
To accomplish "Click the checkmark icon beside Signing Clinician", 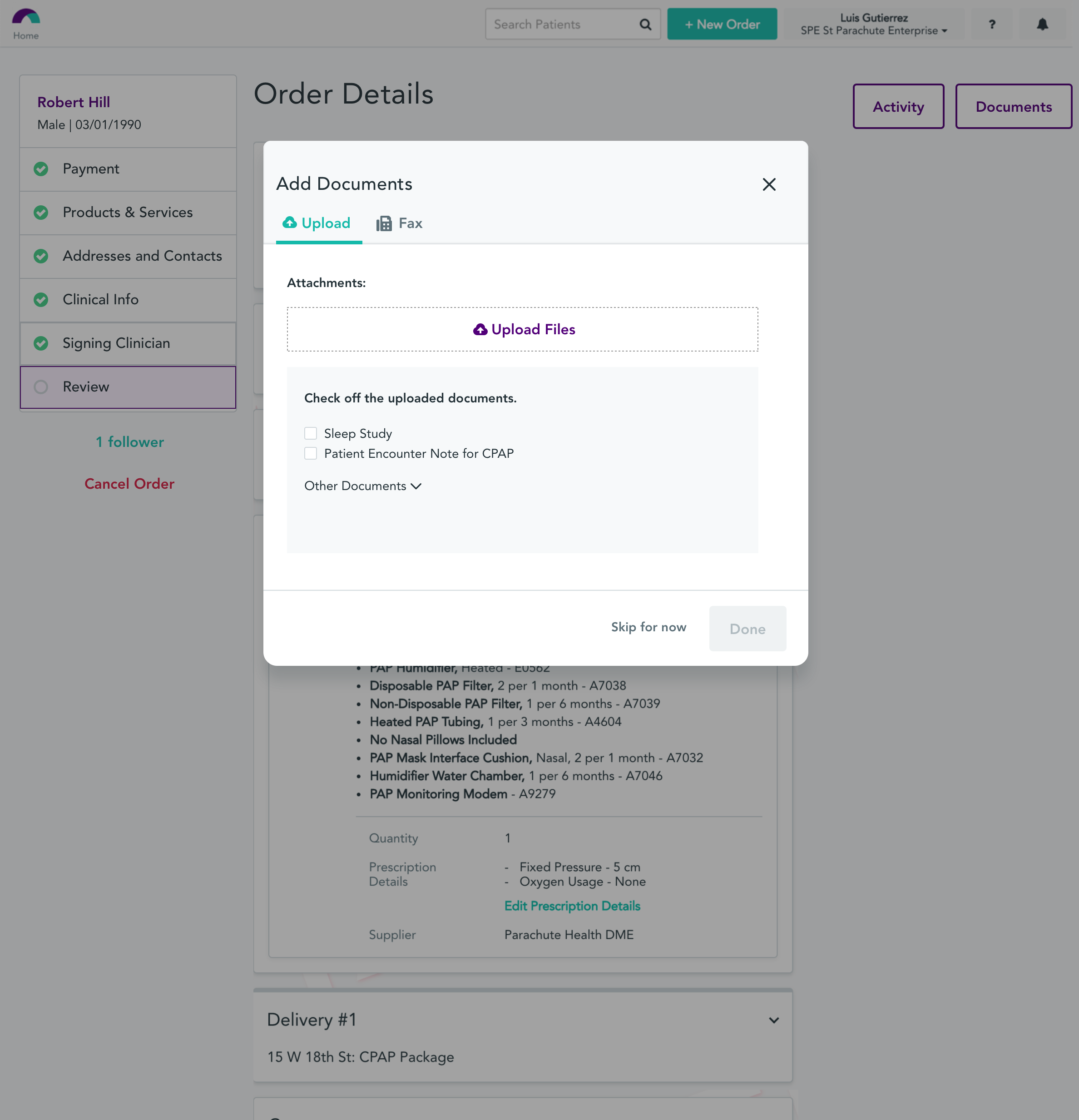I will (40, 343).
